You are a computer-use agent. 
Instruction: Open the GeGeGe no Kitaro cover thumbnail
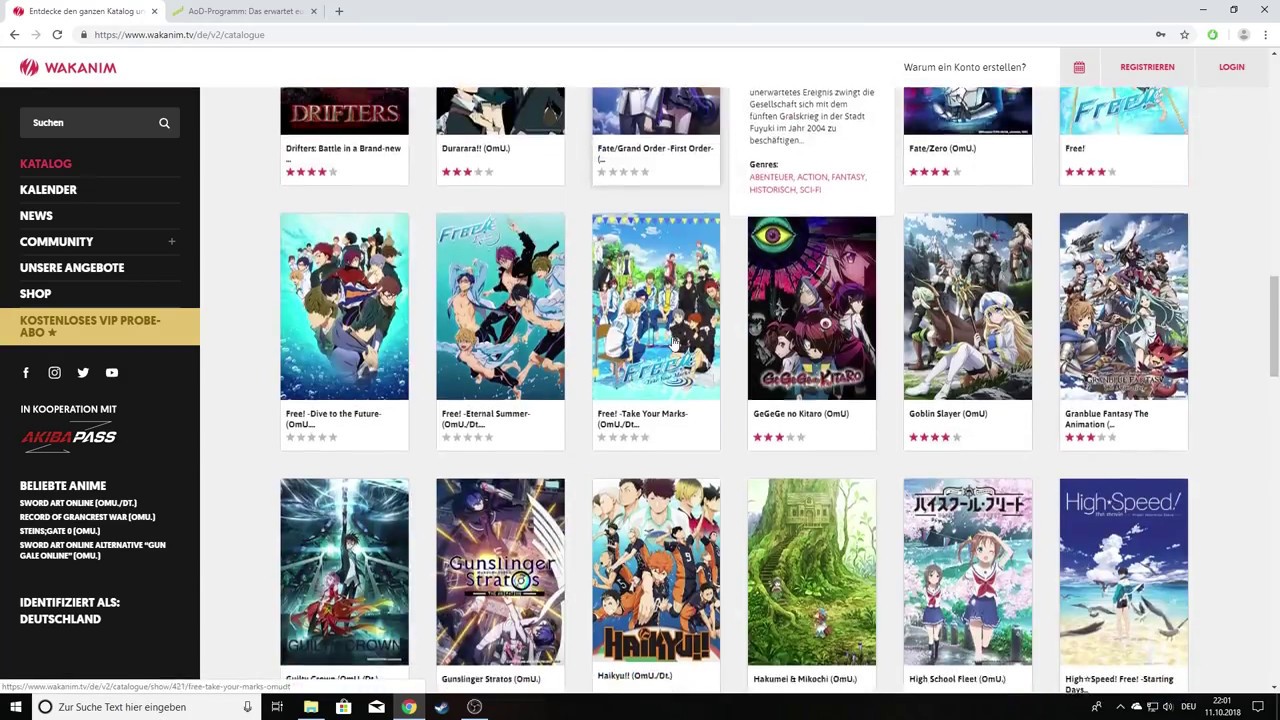tap(812, 306)
